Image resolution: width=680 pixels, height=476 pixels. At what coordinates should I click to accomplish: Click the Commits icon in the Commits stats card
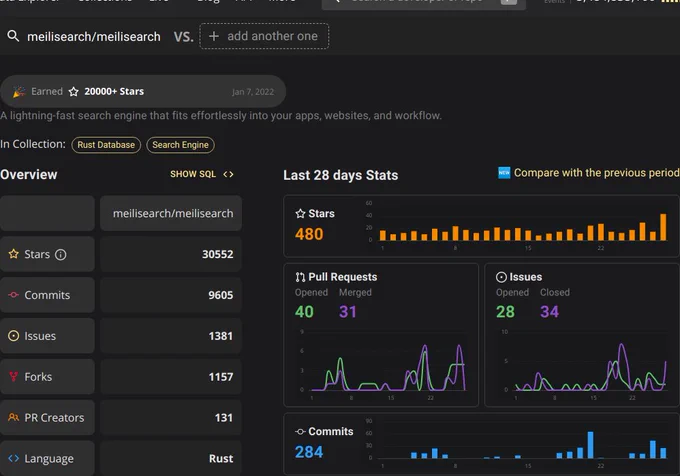(300, 431)
